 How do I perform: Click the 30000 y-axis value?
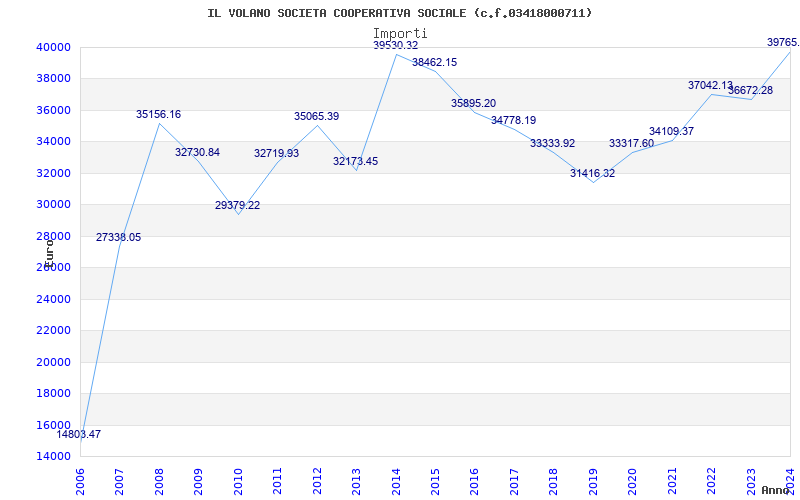click(x=53, y=205)
